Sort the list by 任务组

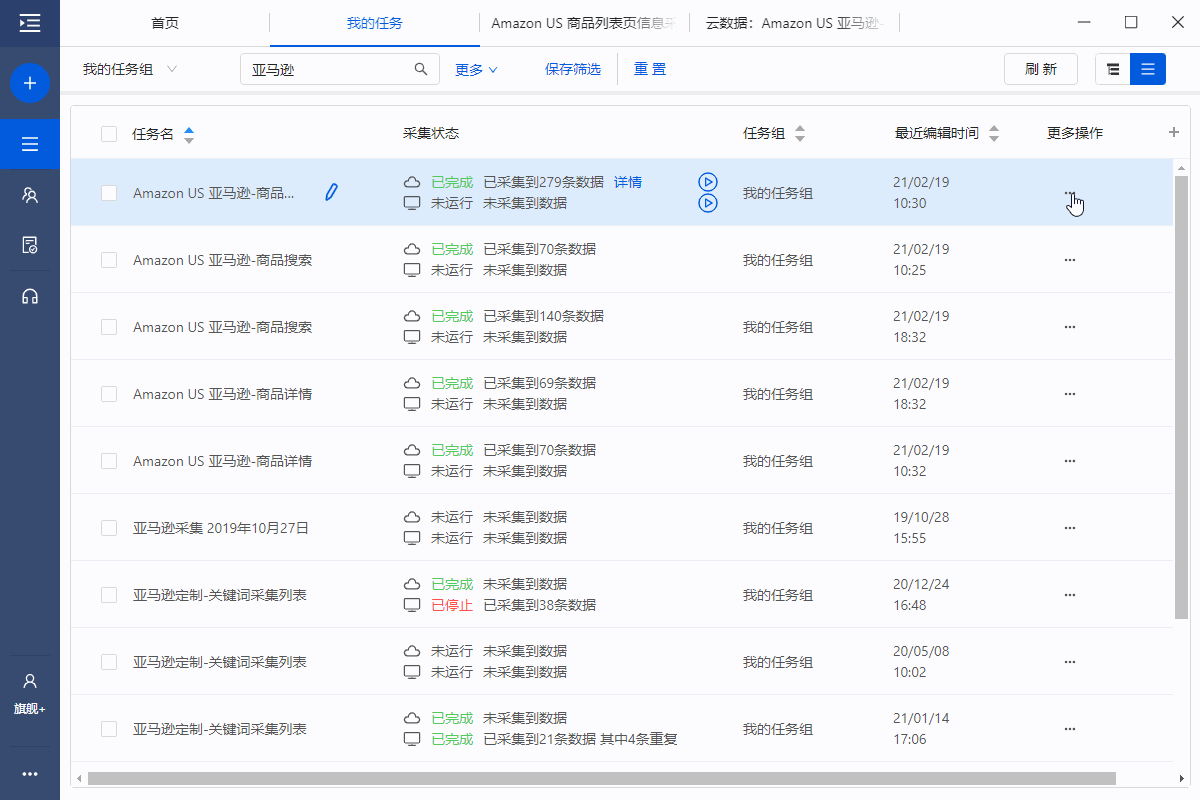[799, 134]
